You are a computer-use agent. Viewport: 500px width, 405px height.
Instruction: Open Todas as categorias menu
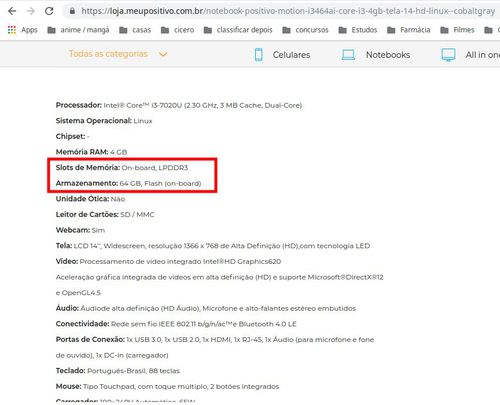tap(108, 54)
